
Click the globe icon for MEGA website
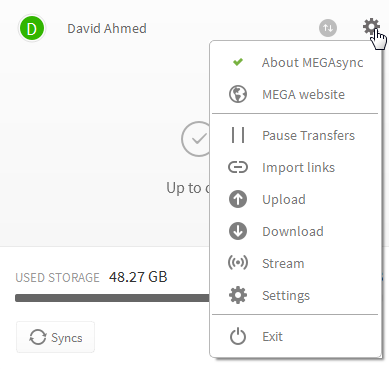click(x=238, y=94)
